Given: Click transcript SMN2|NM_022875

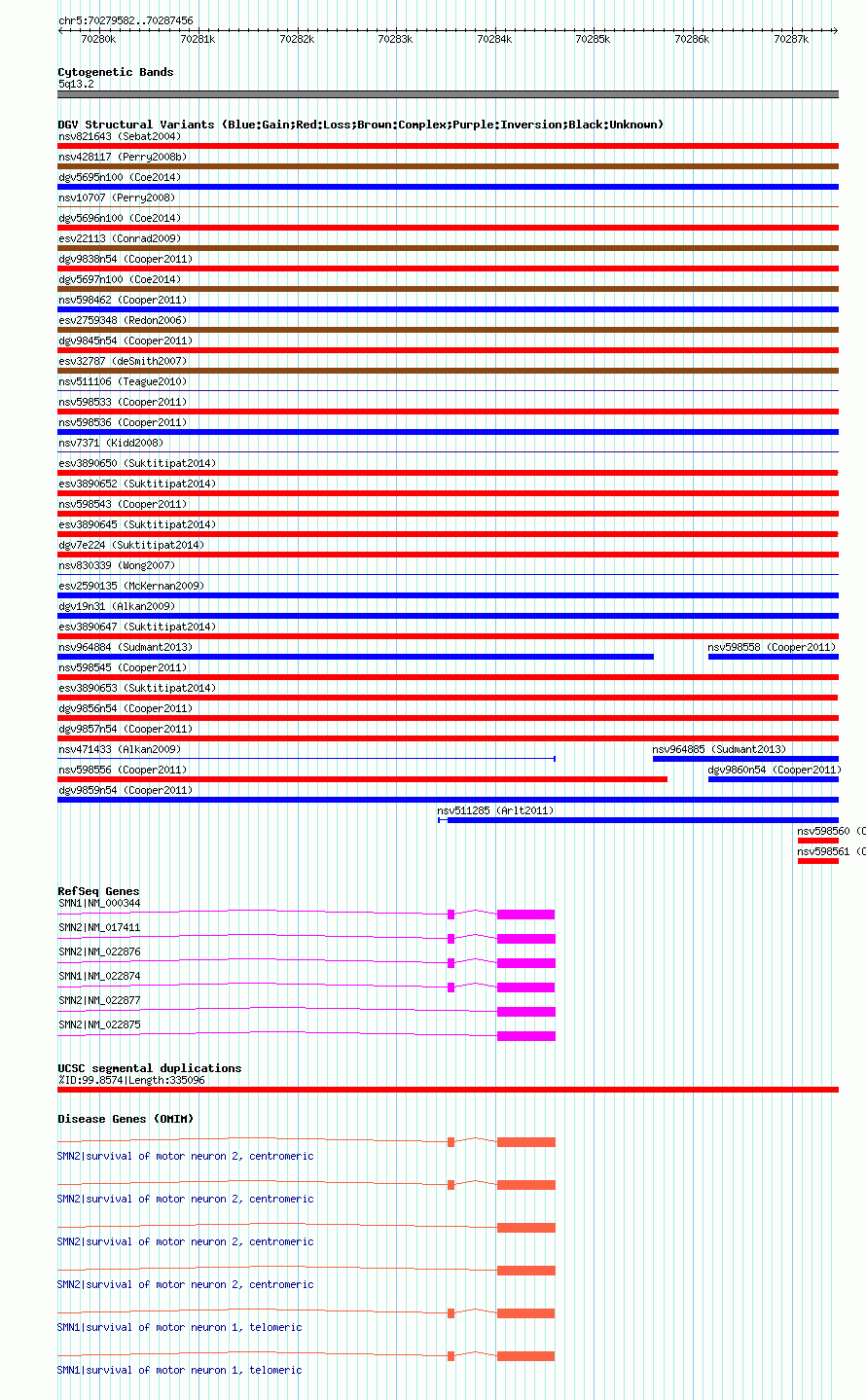Looking at the screenshot, I should click(x=99, y=1024).
